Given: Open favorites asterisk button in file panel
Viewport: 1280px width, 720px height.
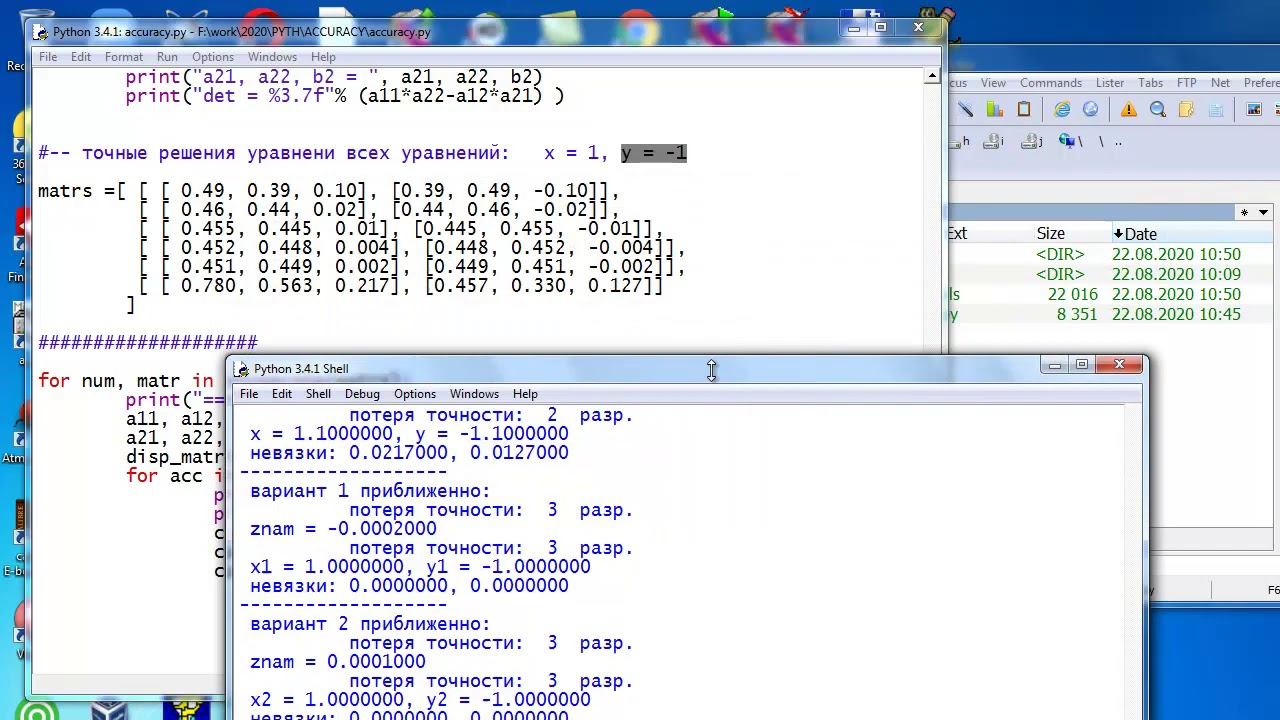Looking at the screenshot, I should coord(1244,212).
